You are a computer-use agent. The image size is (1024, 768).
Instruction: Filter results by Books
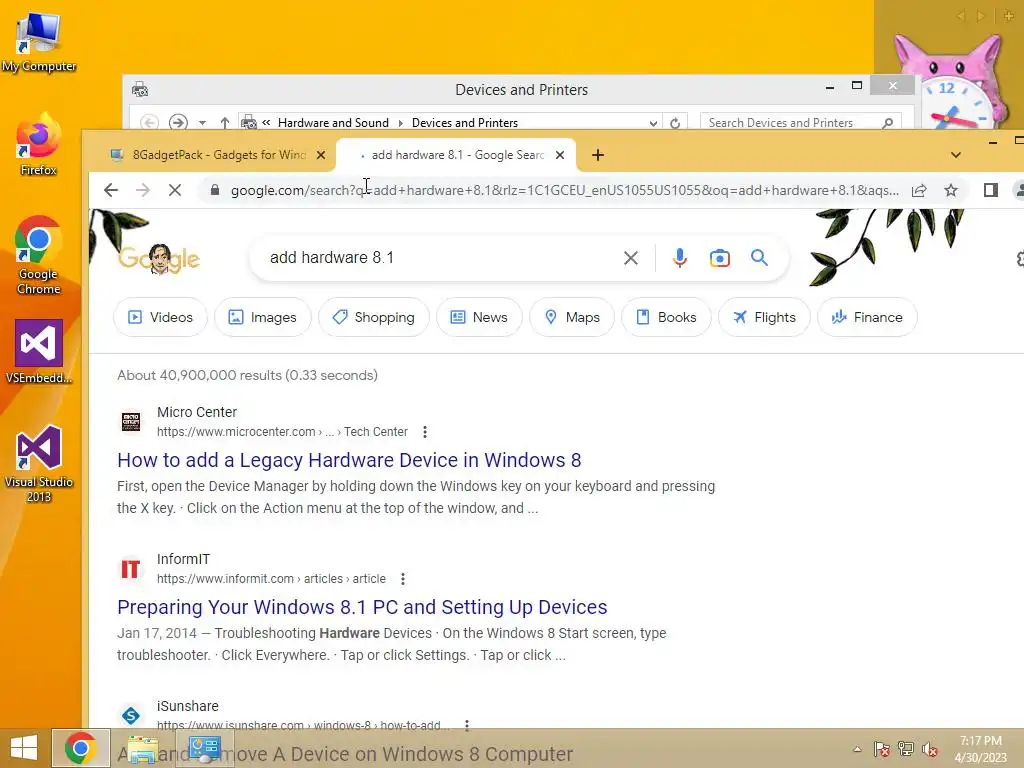(666, 317)
